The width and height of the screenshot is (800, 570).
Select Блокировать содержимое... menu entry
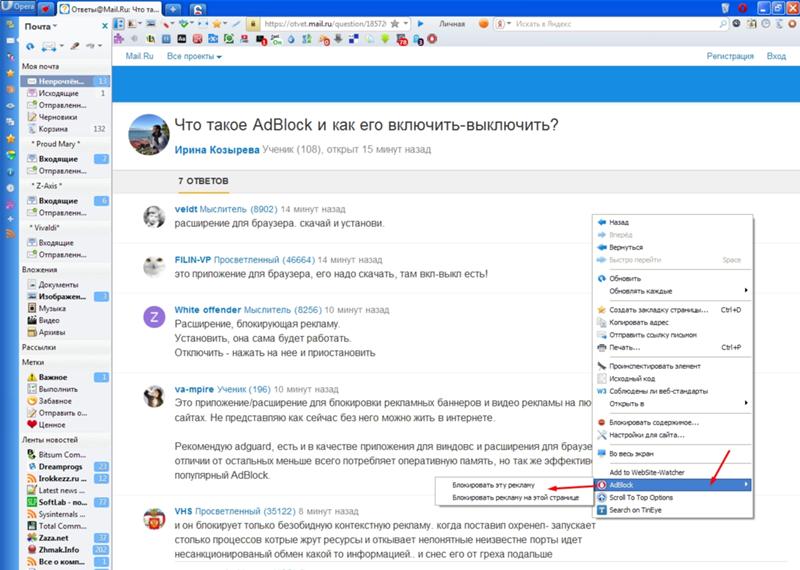point(672,423)
